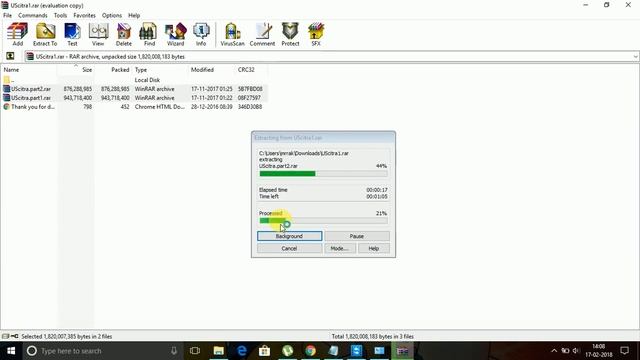Open the Favorites menu
This screenshot has width=640, height=360.
84,15
